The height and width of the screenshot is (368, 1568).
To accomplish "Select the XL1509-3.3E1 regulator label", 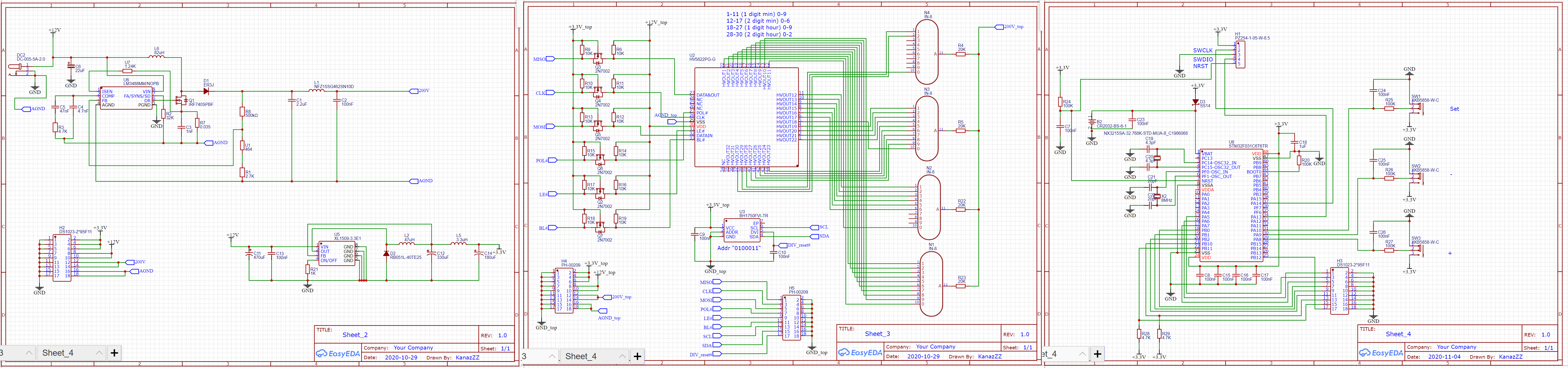I will pos(348,239).
